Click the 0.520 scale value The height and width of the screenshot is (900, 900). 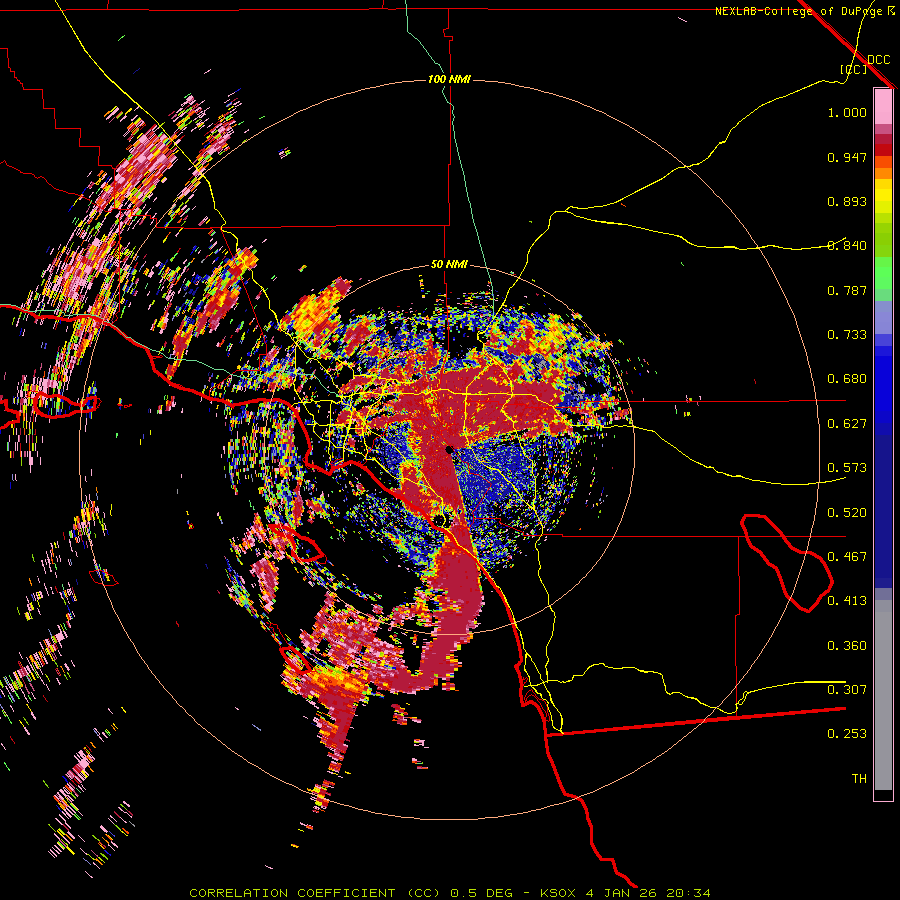point(847,513)
